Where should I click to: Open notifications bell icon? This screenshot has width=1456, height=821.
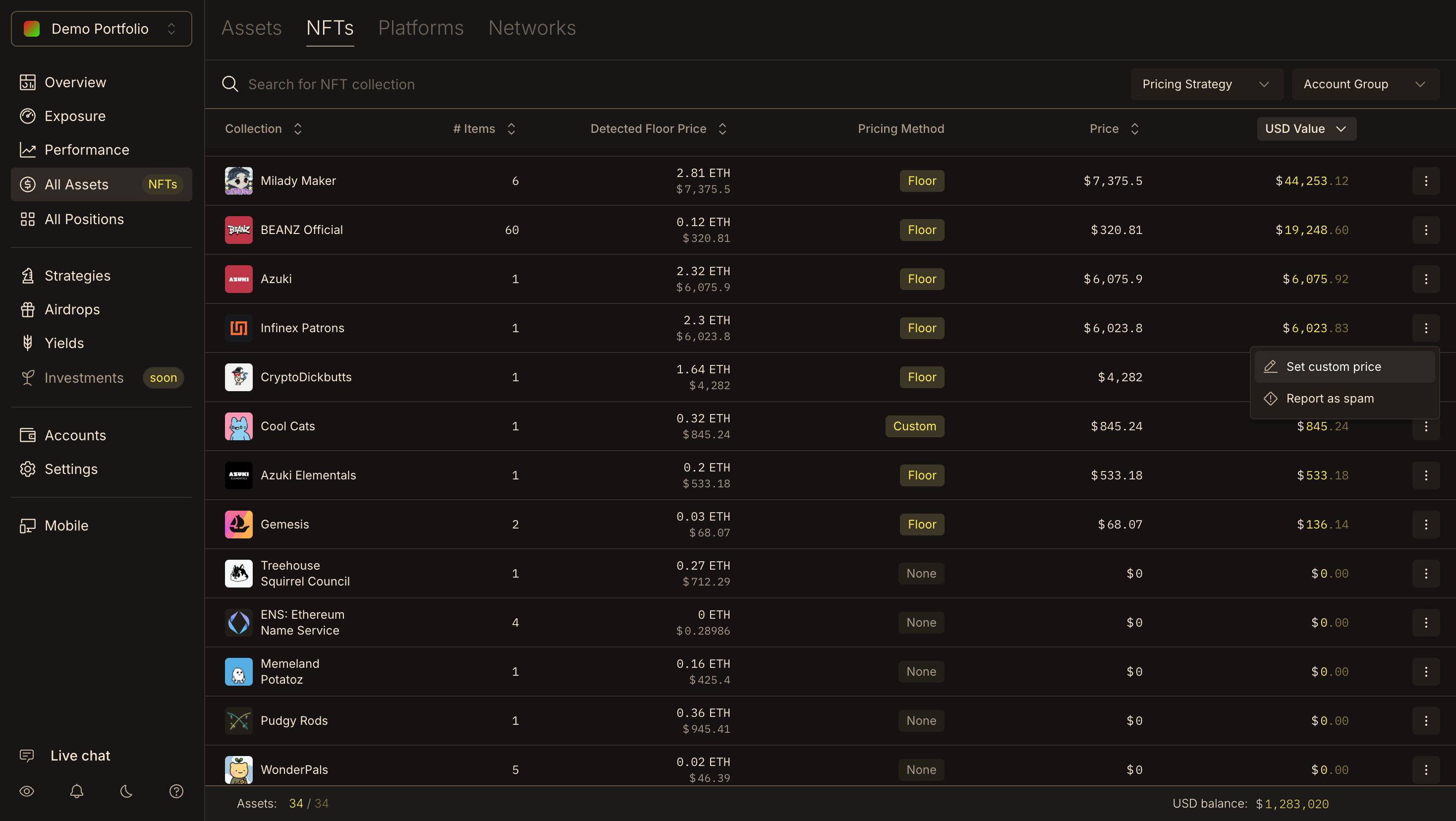point(77,791)
